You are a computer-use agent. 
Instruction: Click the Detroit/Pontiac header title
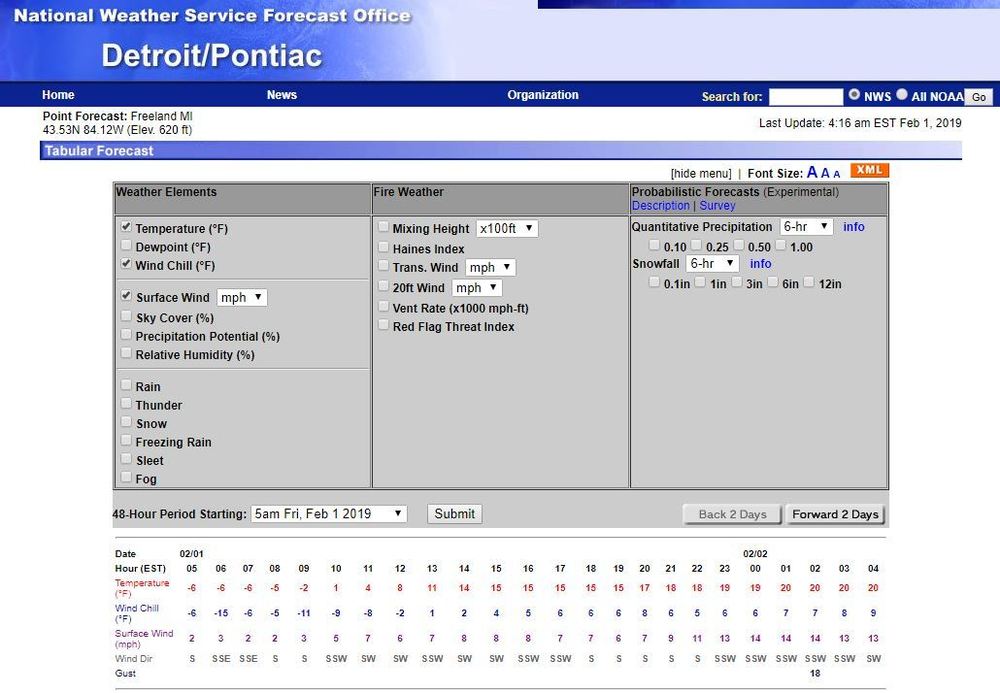pos(212,55)
